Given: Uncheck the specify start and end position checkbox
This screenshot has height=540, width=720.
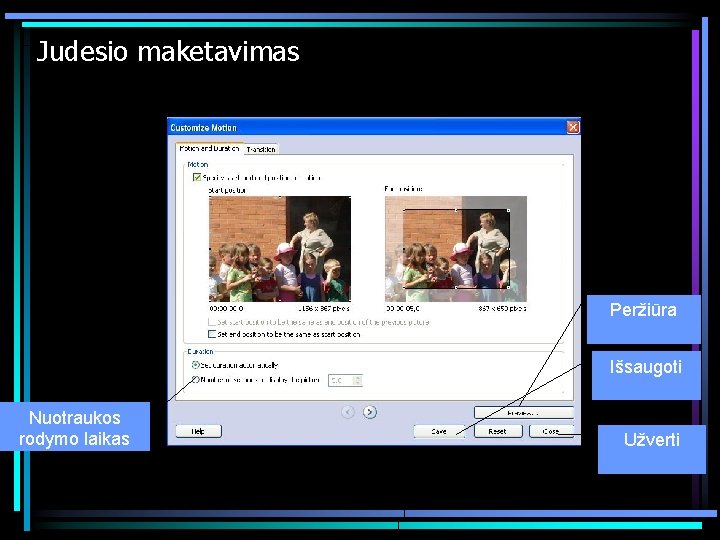Looking at the screenshot, I should 197,177.
